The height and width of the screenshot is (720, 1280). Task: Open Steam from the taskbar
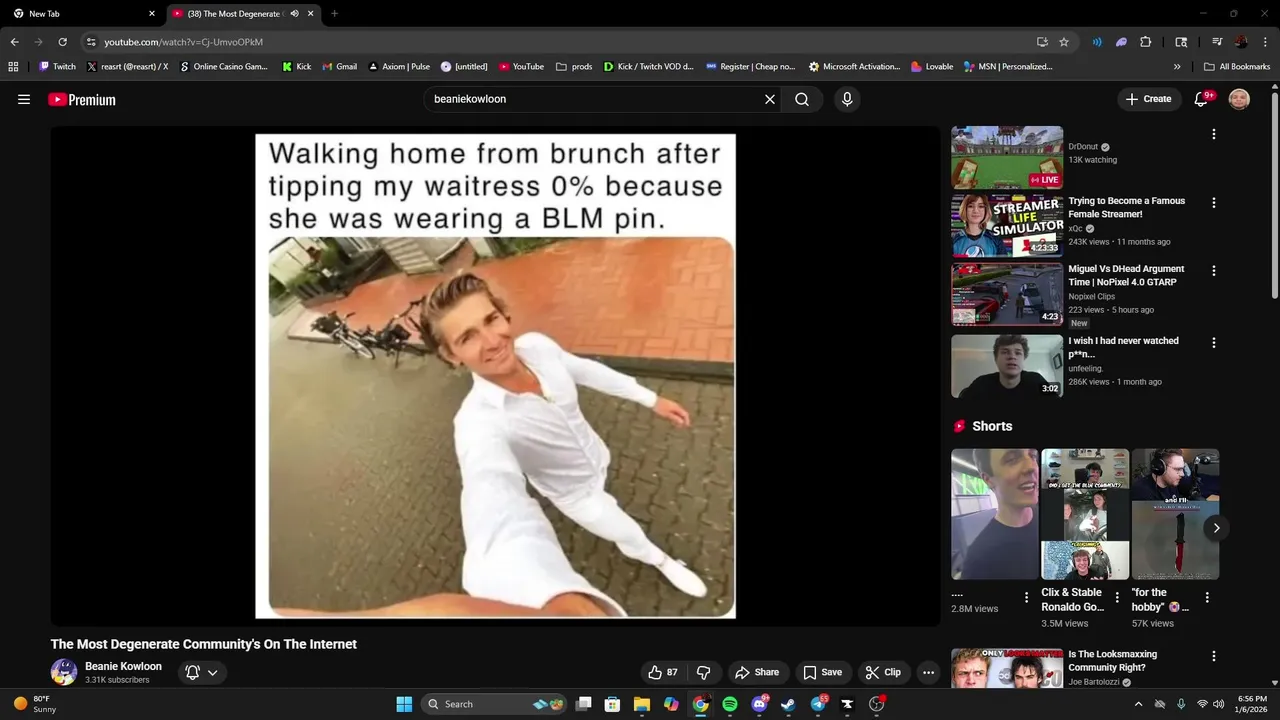pos(789,704)
